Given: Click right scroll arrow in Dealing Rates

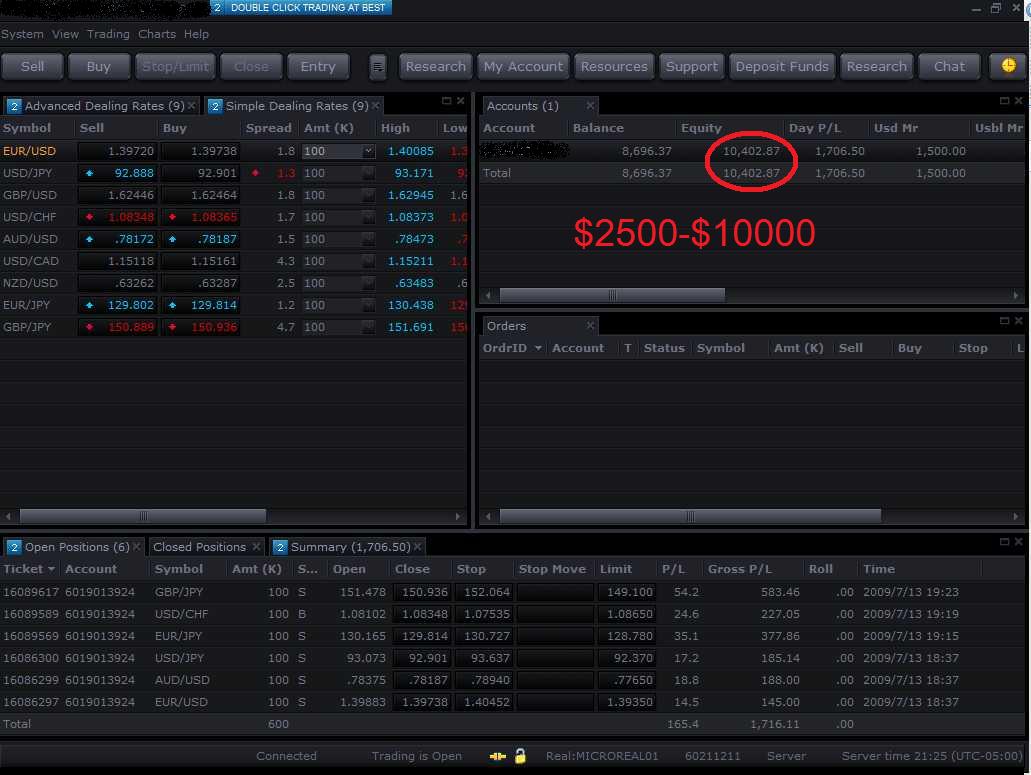Looking at the screenshot, I should (x=458, y=516).
